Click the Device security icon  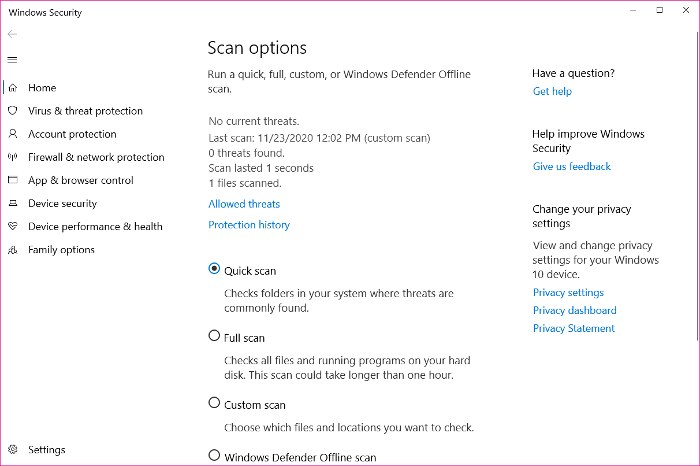pyautogui.click(x=12, y=203)
